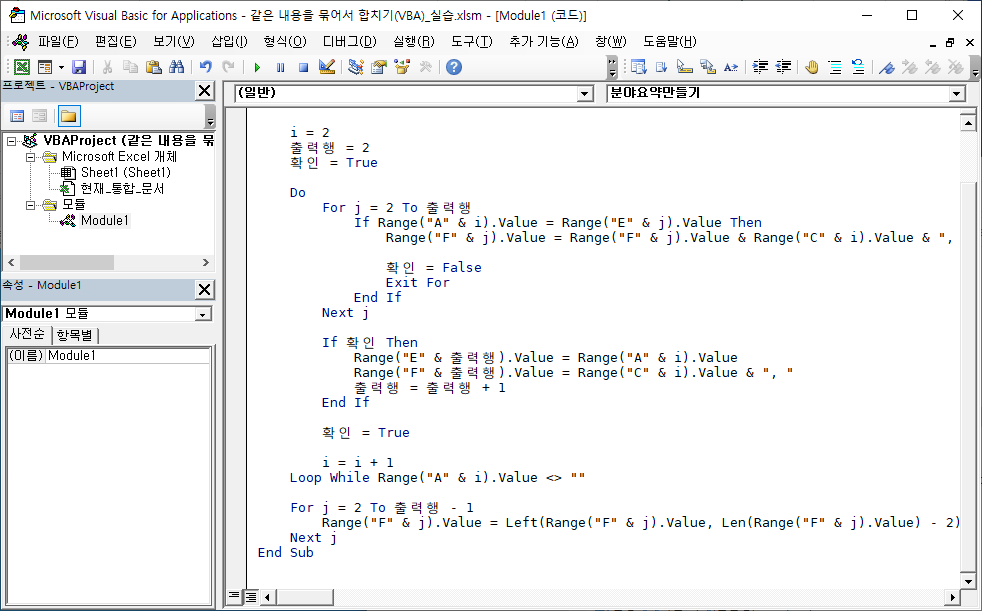
Task: Open the Object Browser icon
Action: [402, 67]
